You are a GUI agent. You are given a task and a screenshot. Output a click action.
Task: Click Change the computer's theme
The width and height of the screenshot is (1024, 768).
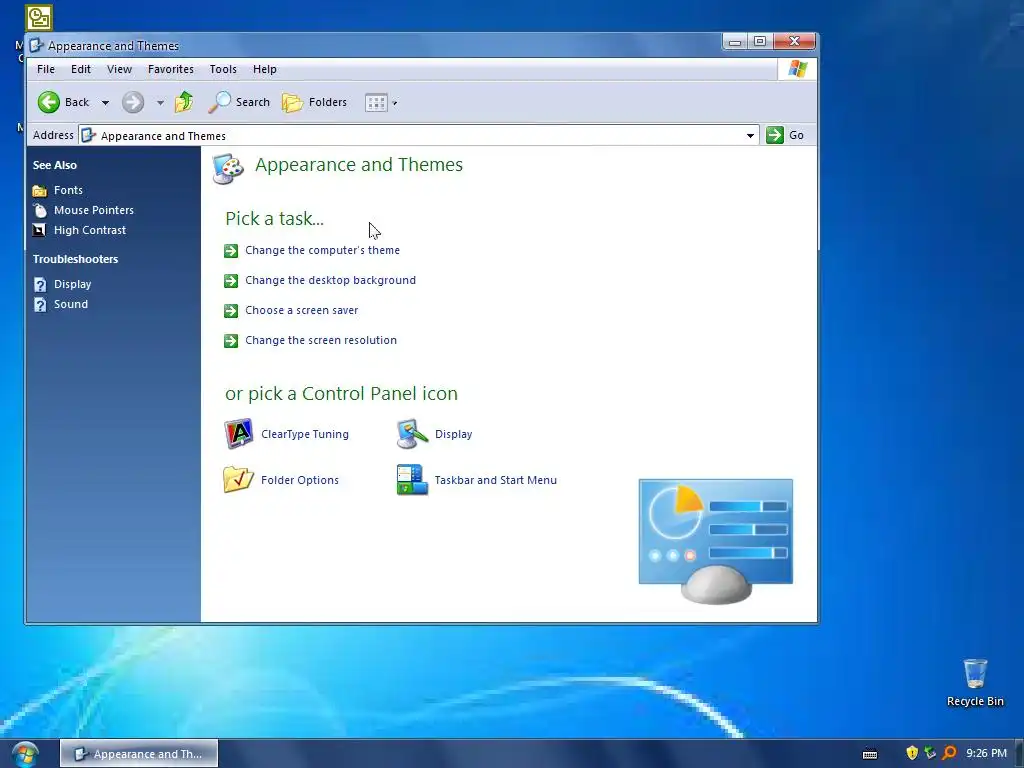click(x=323, y=250)
